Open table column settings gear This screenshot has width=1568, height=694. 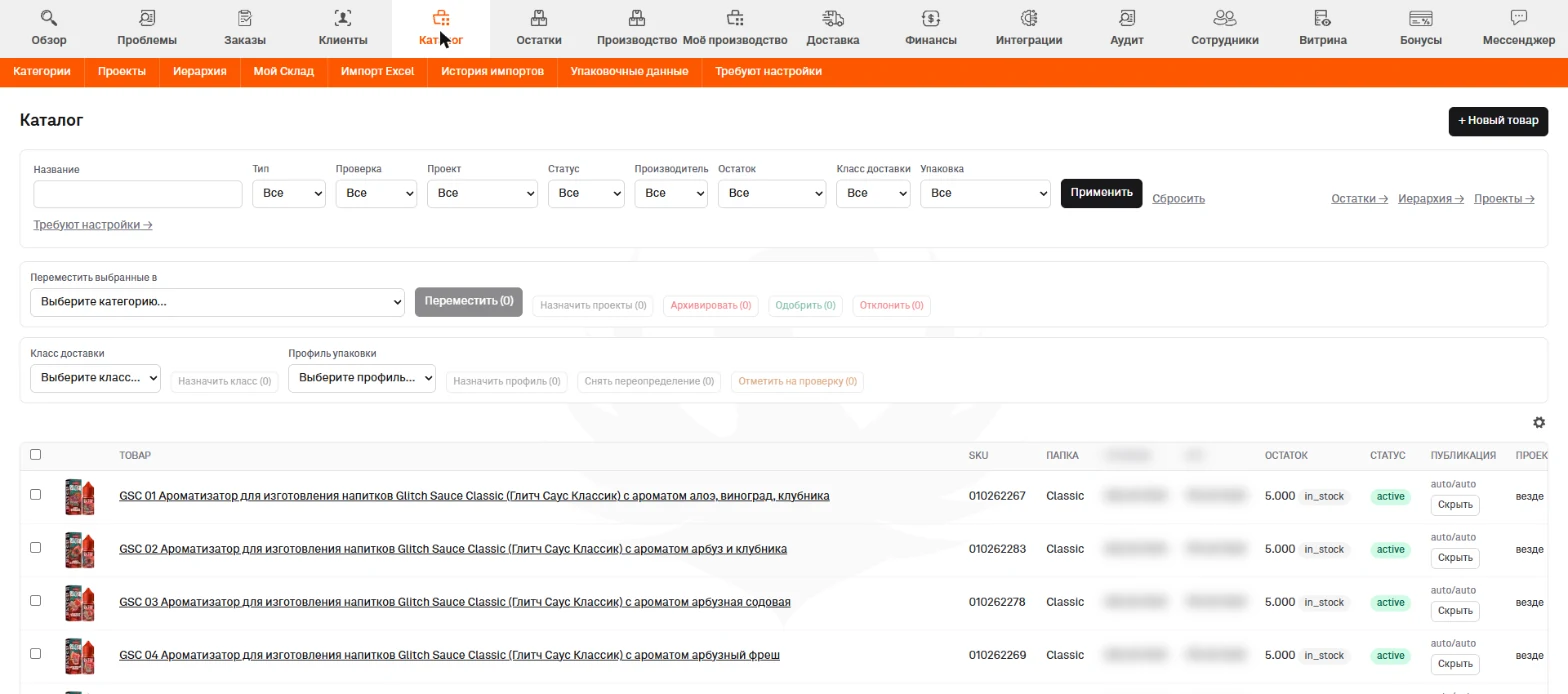coord(1539,423)
